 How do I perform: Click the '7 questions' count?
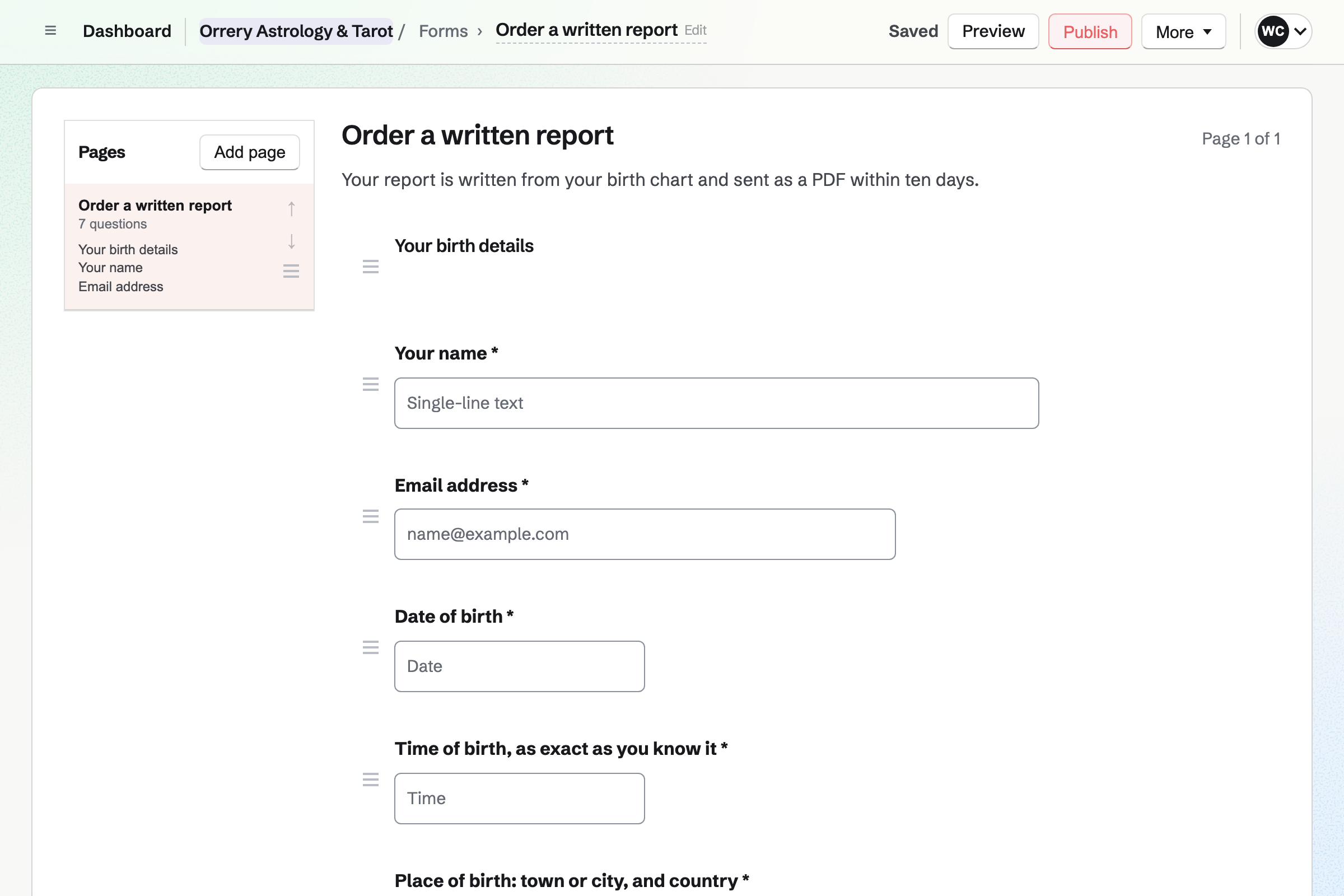tap(113, 224)
